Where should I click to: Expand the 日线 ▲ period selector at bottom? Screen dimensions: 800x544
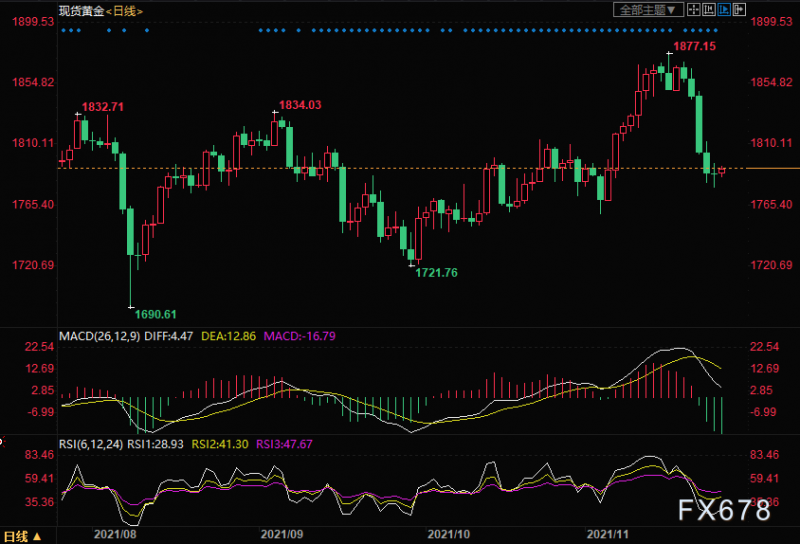click(22, 537)
